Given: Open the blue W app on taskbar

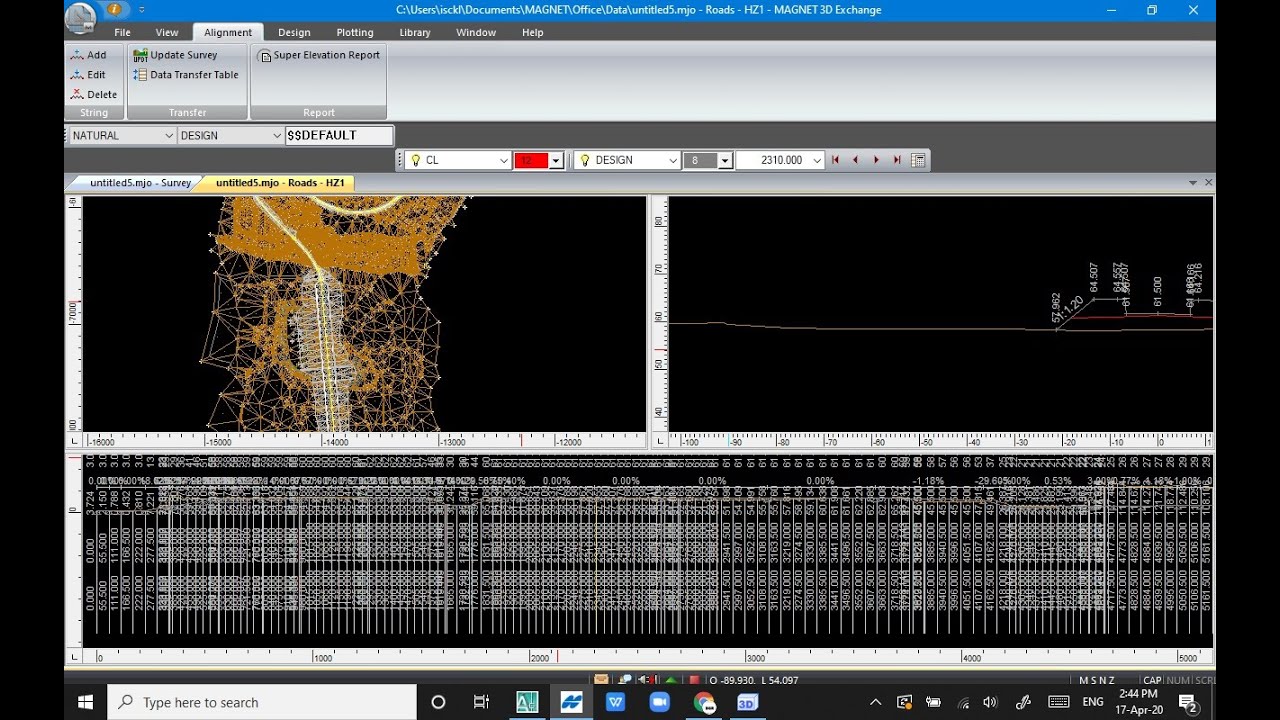Looking at the screenshot, I should coord(615,702).
